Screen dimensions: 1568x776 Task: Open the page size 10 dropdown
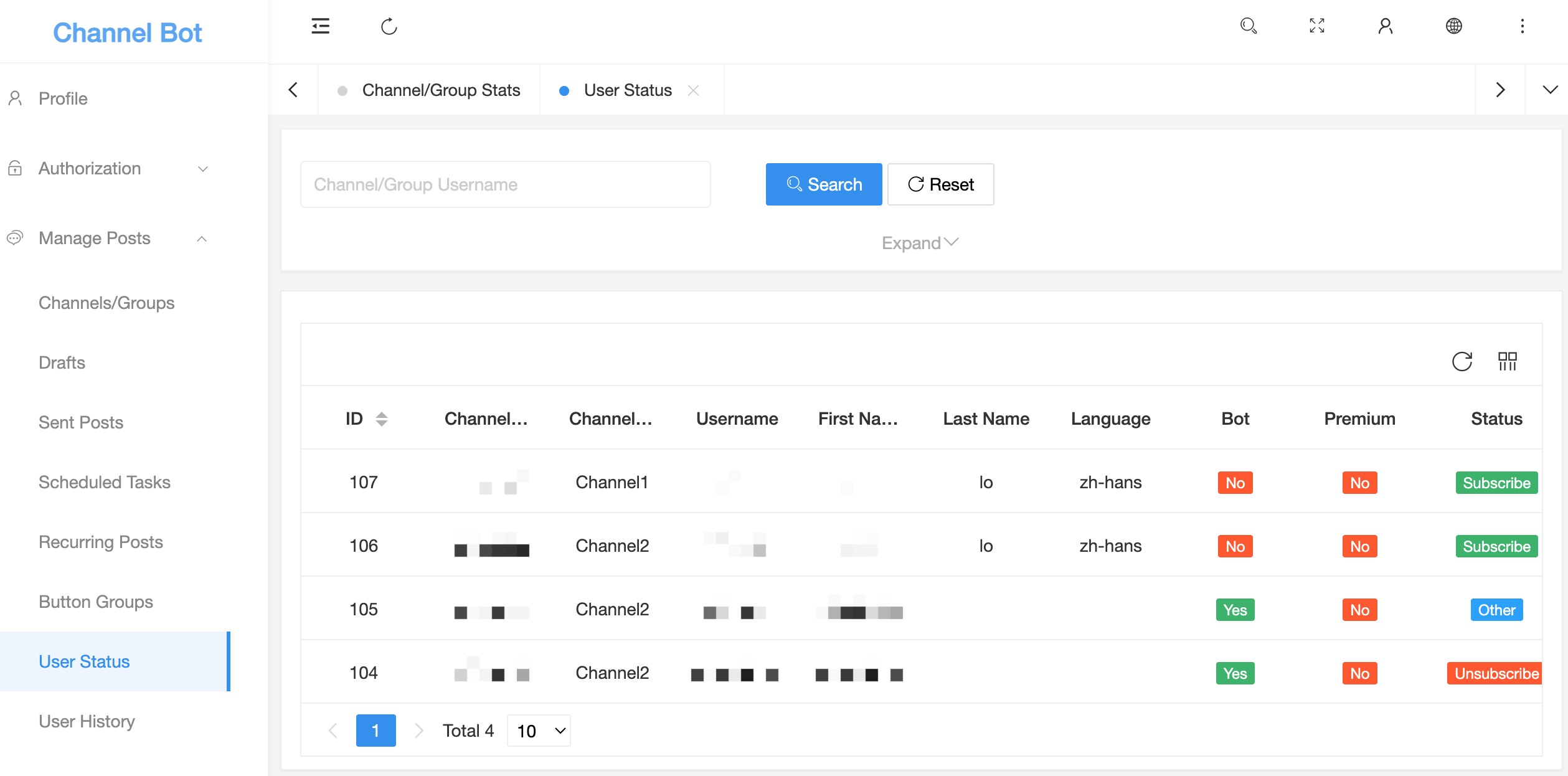pos(539,731)
